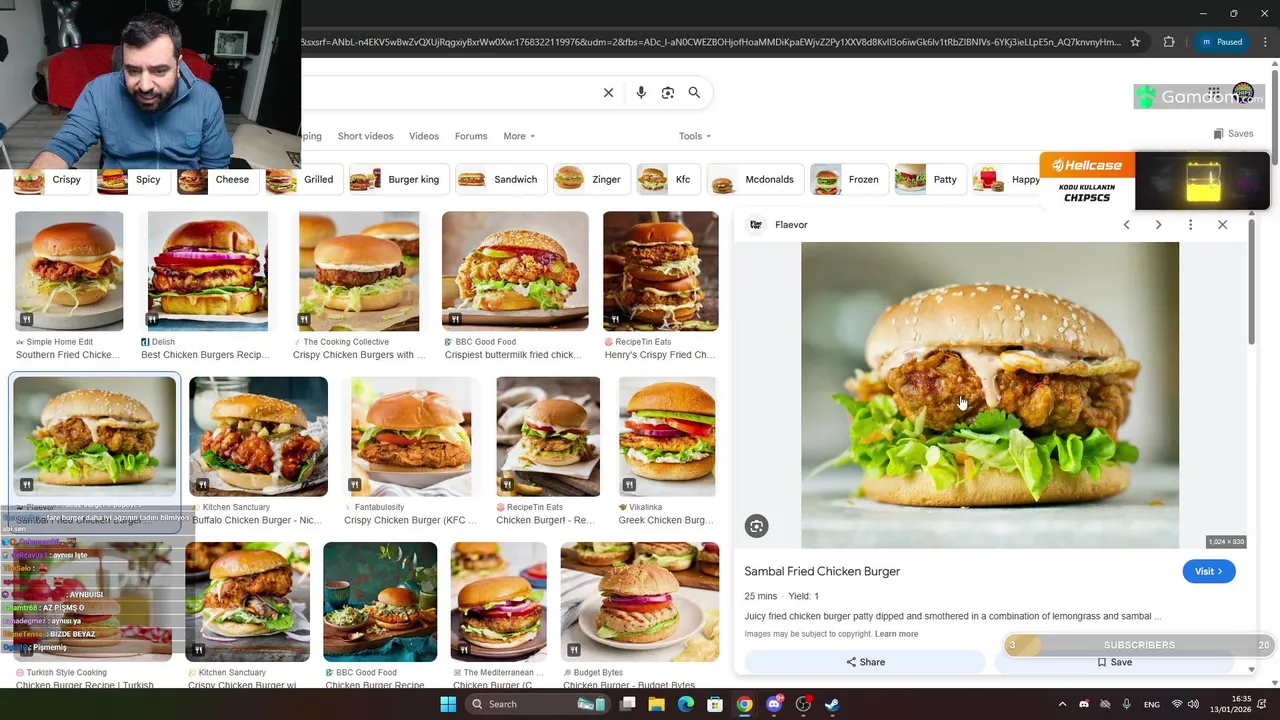Click the Visit button for Sambal burger
Screen dimensions: 1280x720
click(1209, 571)
